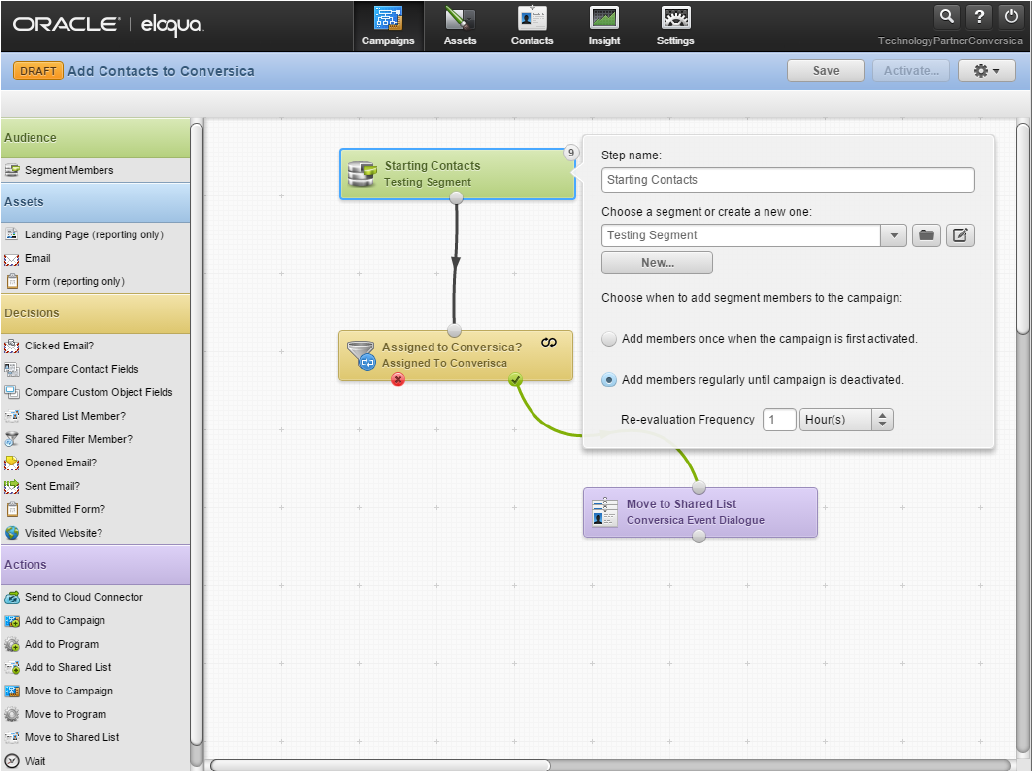Screen dimensions: 1032x771
Task: Collapse the Decisions section header
Action: [x=95, y=313]
